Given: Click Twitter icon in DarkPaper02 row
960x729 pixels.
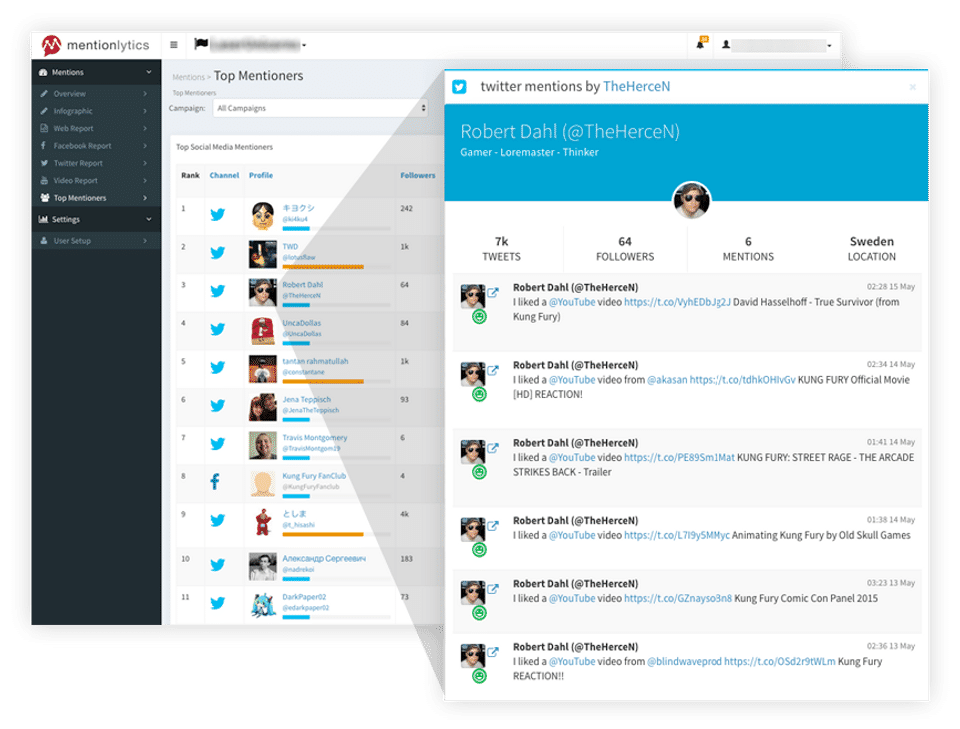Looking at the screenshot, I should 217,603.
